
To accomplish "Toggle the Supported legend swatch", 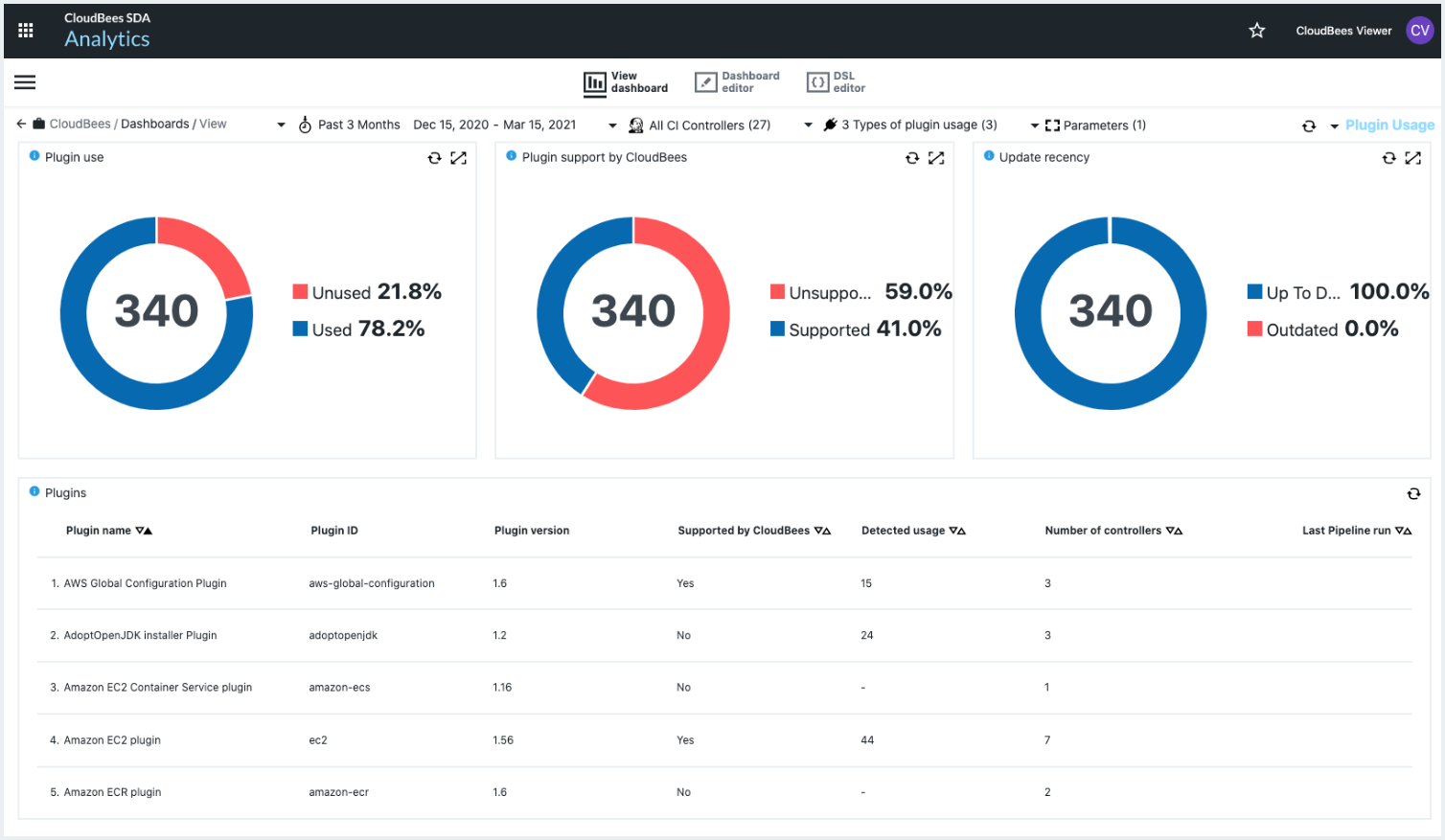I will (777, 329).
